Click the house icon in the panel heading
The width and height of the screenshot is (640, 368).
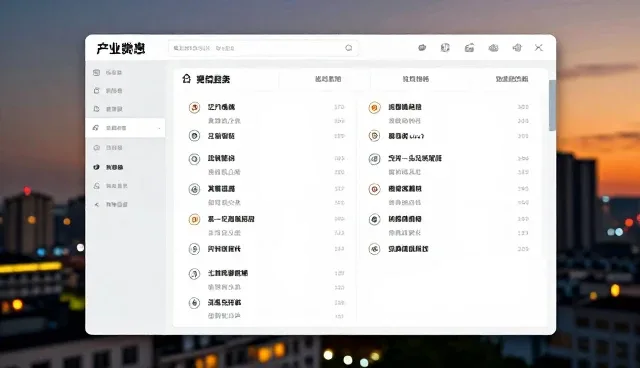[x=187, y=79]
